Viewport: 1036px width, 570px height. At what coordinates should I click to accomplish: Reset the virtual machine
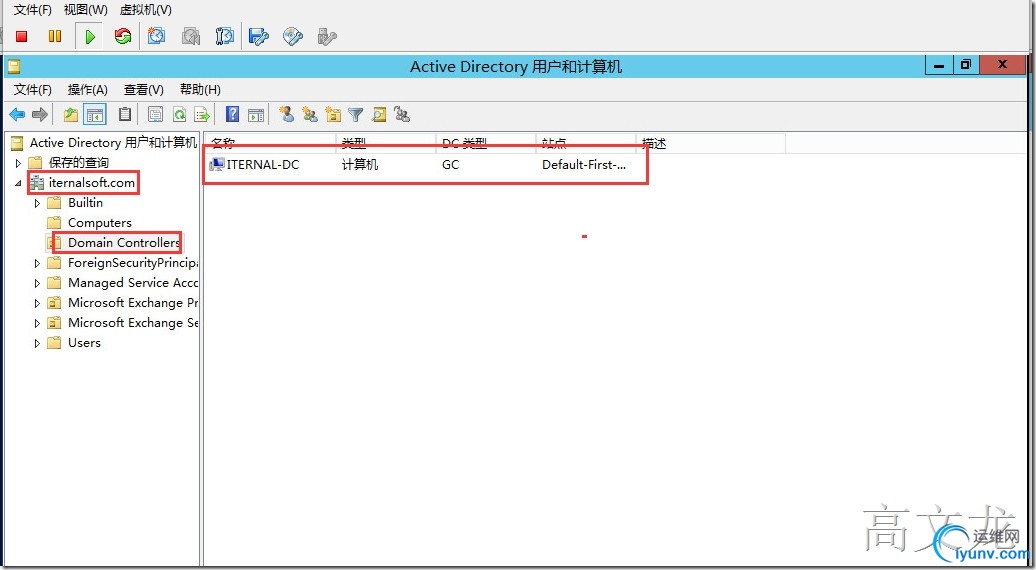[x=123, y=36]
